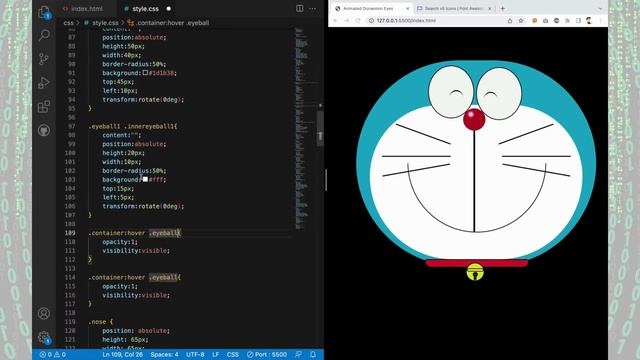640x360 pixels.
Task: Change language mode CSS in status bar
Action: coord(233,354)
